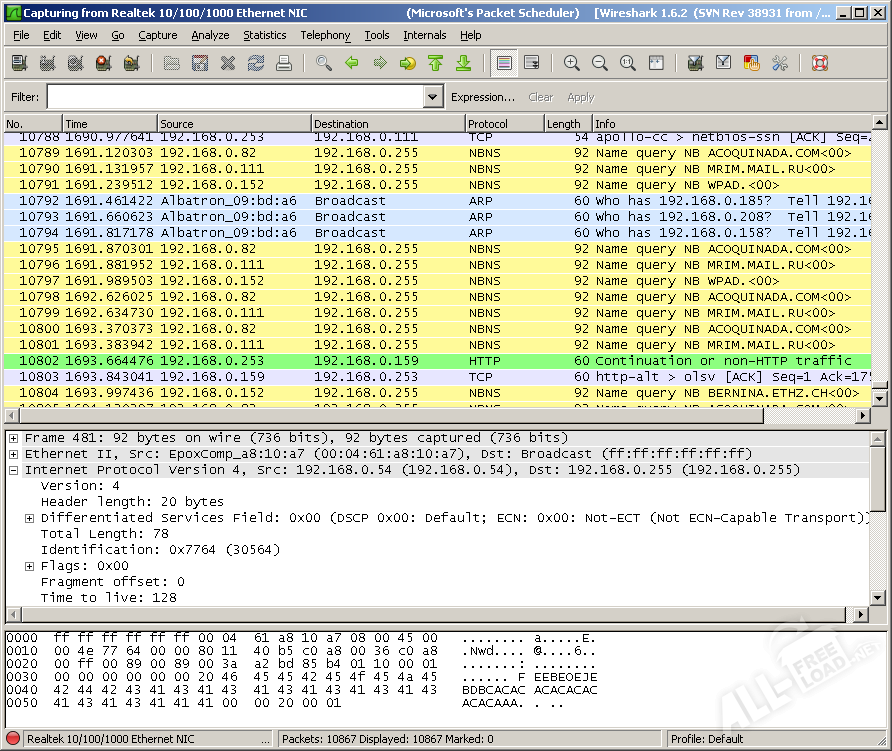
Task: Open the Statistics menu
Action: [x=264, y=35]
